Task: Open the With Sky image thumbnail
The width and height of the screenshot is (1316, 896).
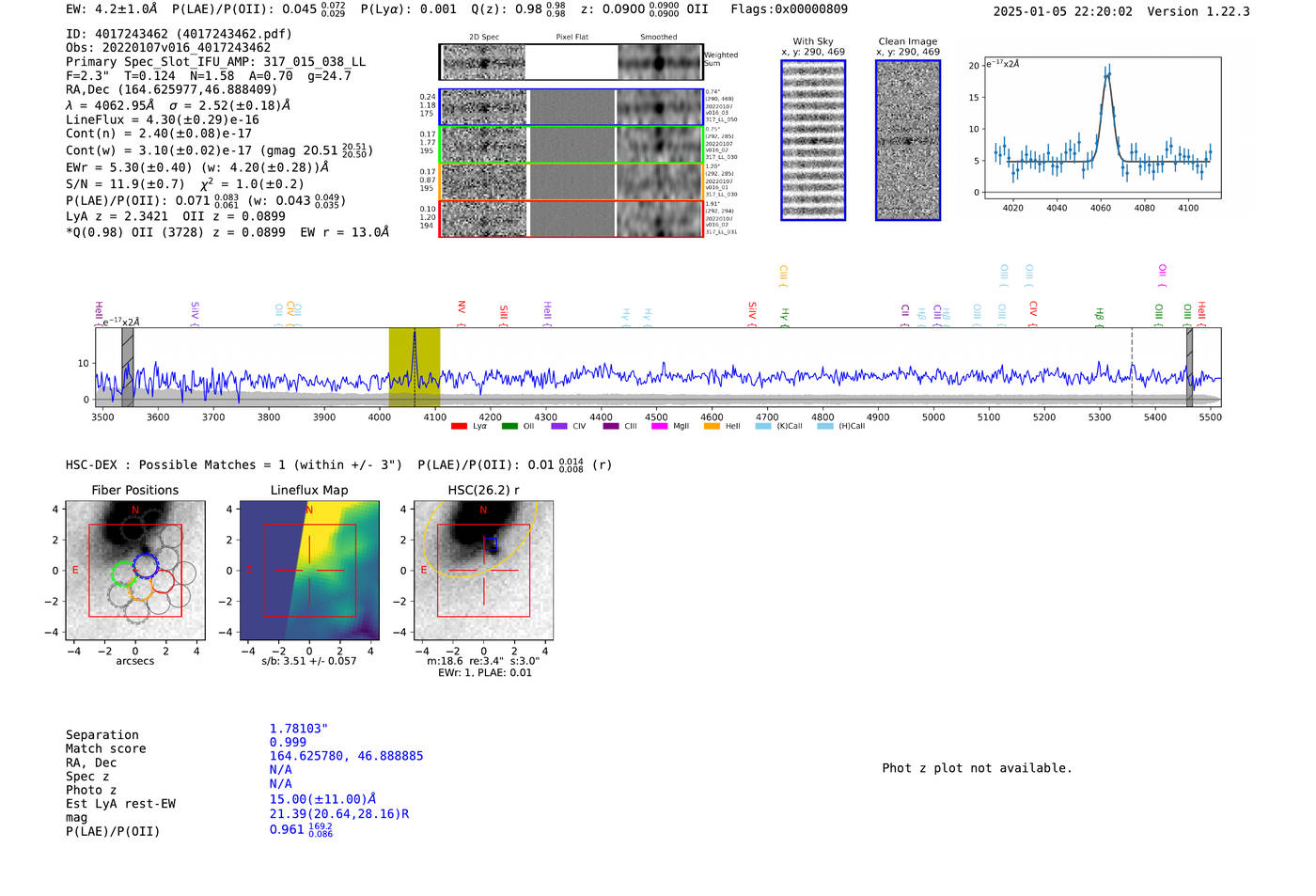Action: pyautogui.click(x=813, y=141)
